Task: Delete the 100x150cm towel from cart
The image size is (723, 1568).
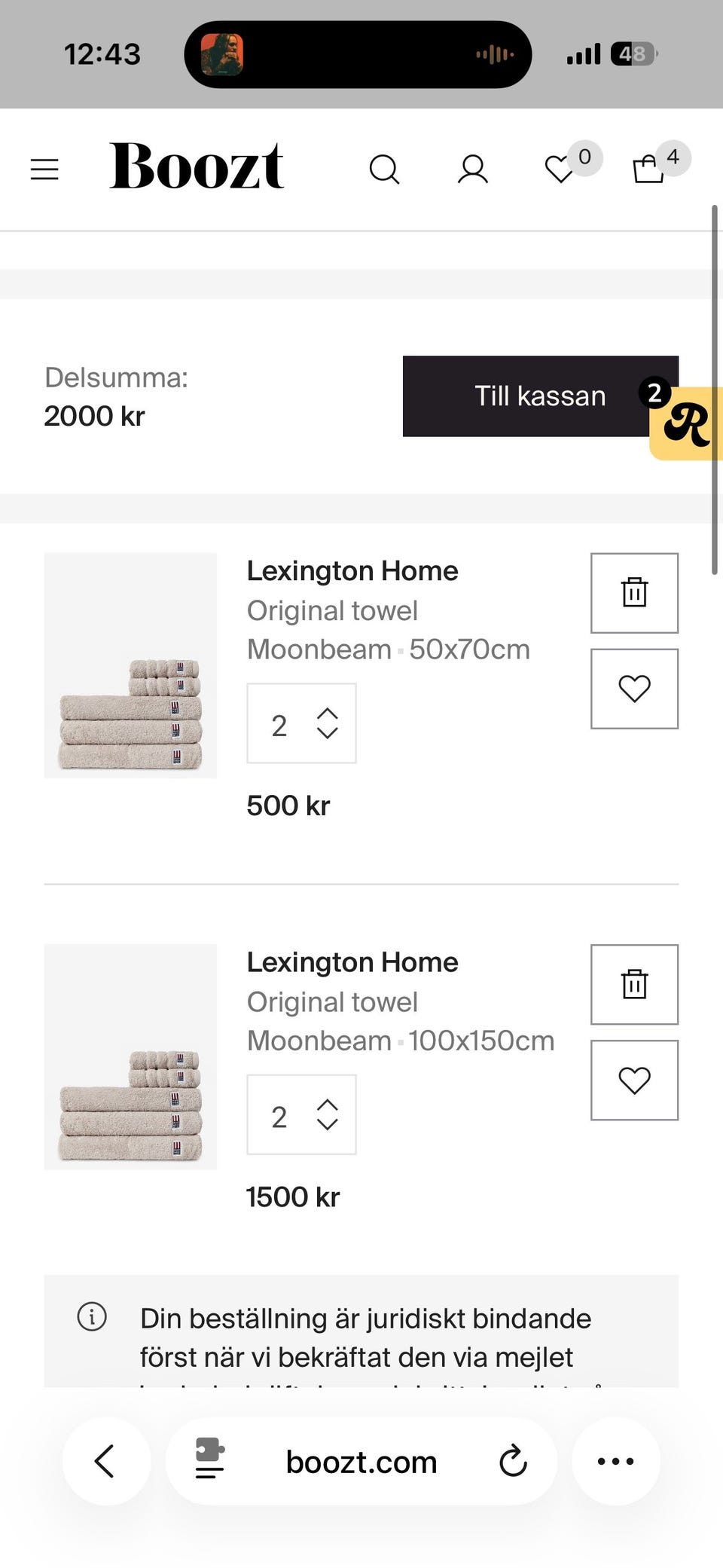Action: point(634,984)
